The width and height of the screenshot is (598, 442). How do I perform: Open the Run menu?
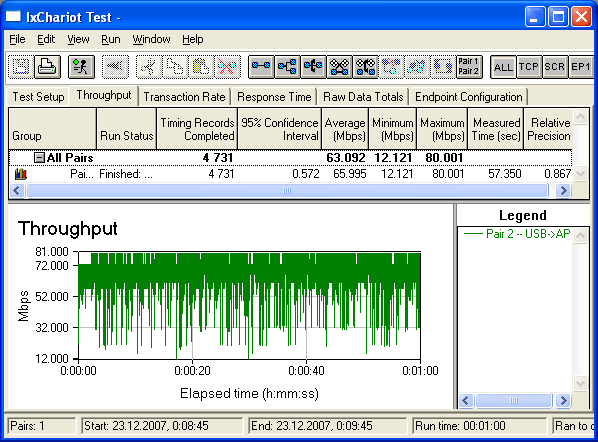pyautogui.click(x=111, y=39)
